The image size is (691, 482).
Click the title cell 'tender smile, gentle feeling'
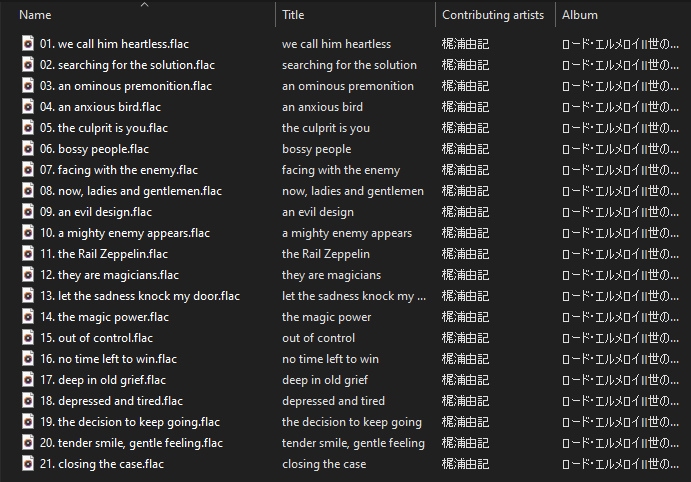point(353,443)
